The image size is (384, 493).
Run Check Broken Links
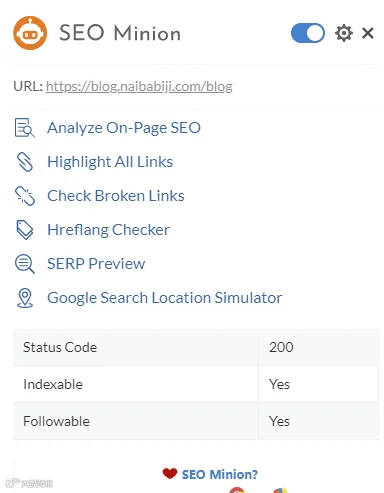(116, 196)
